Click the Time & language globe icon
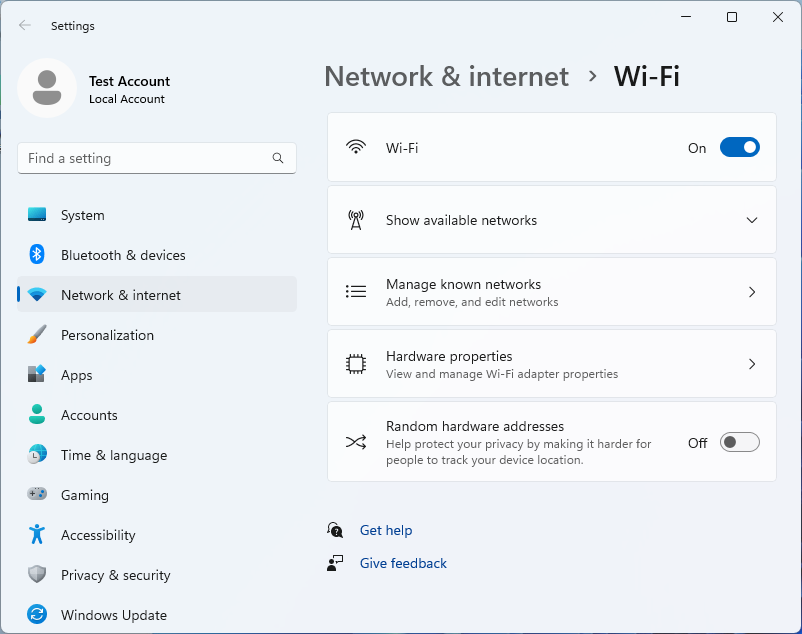The width and height of the screenshot is (802, 634). 37,455
